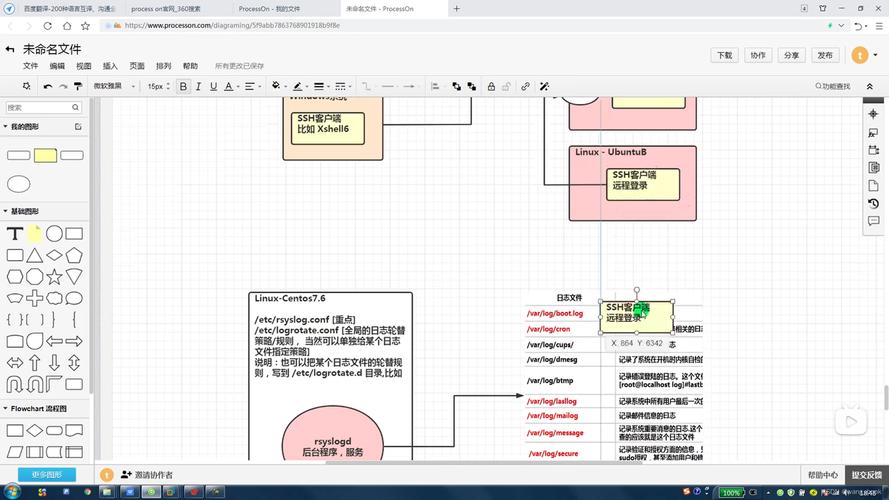Open the history clock panel icon

point(873,203)
